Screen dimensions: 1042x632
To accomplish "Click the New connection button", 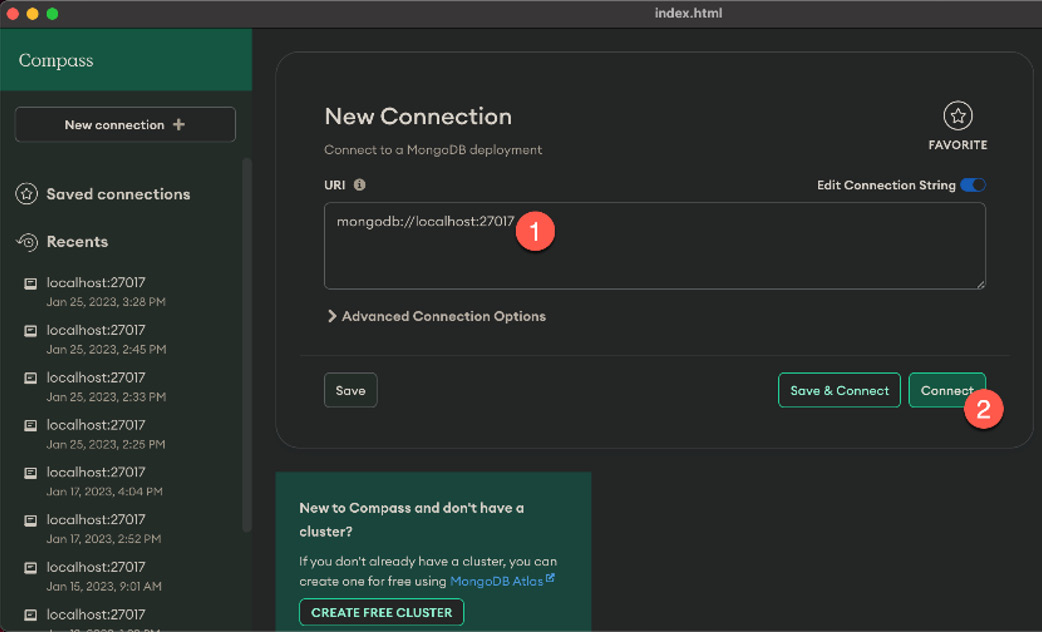I will coord(125,124).
